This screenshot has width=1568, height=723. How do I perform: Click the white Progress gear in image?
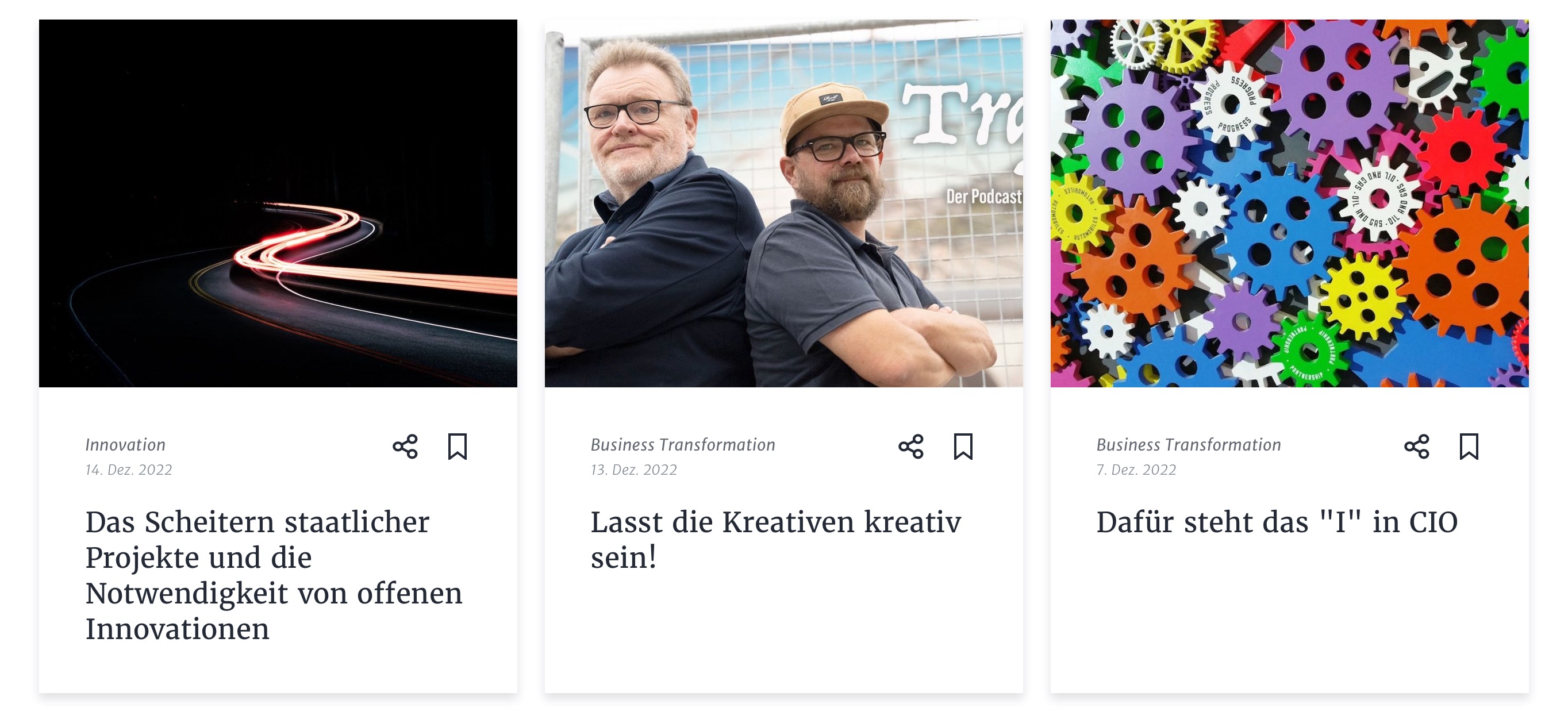point(1231,103)
